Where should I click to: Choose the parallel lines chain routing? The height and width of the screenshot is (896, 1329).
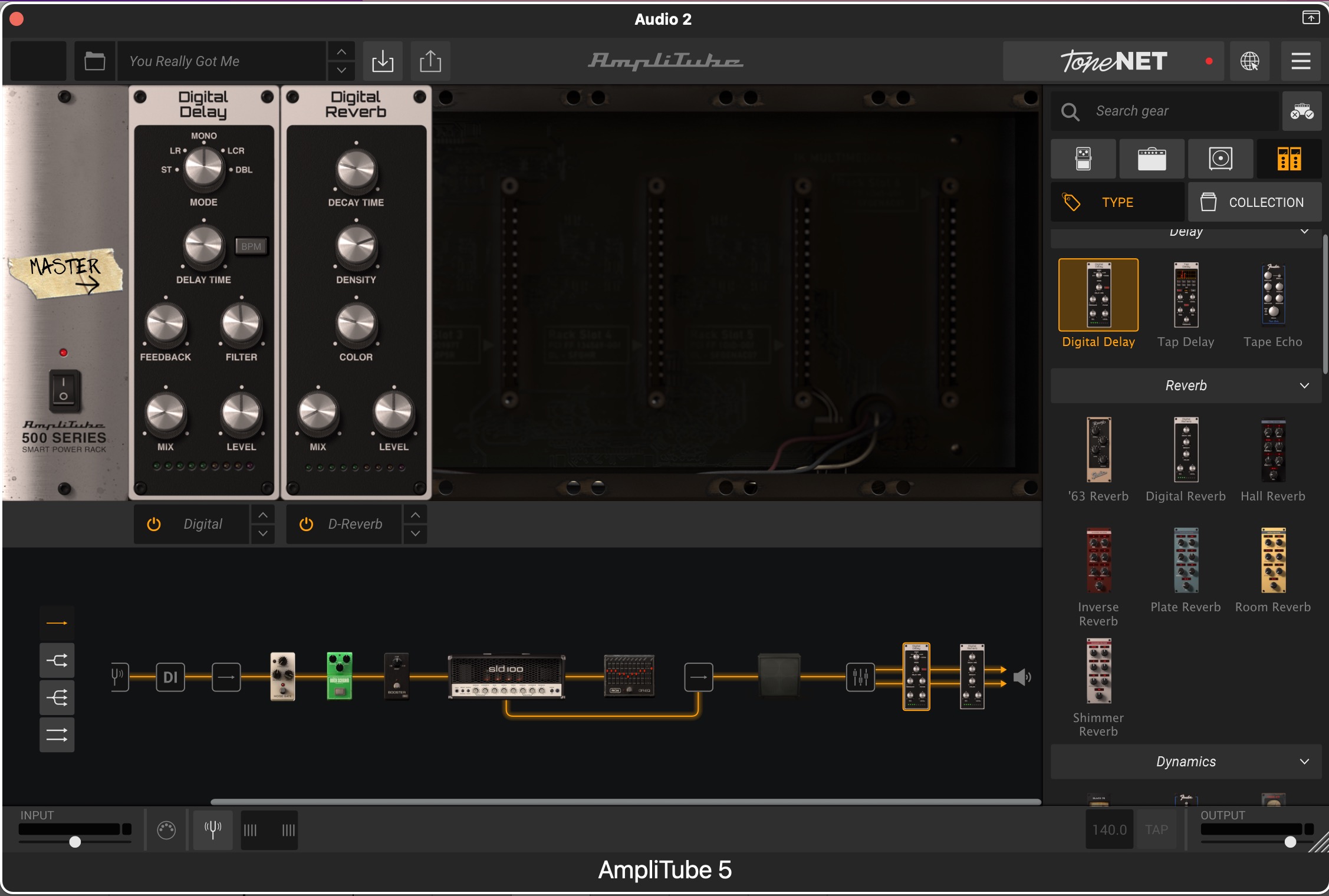[x=57, y=735]
